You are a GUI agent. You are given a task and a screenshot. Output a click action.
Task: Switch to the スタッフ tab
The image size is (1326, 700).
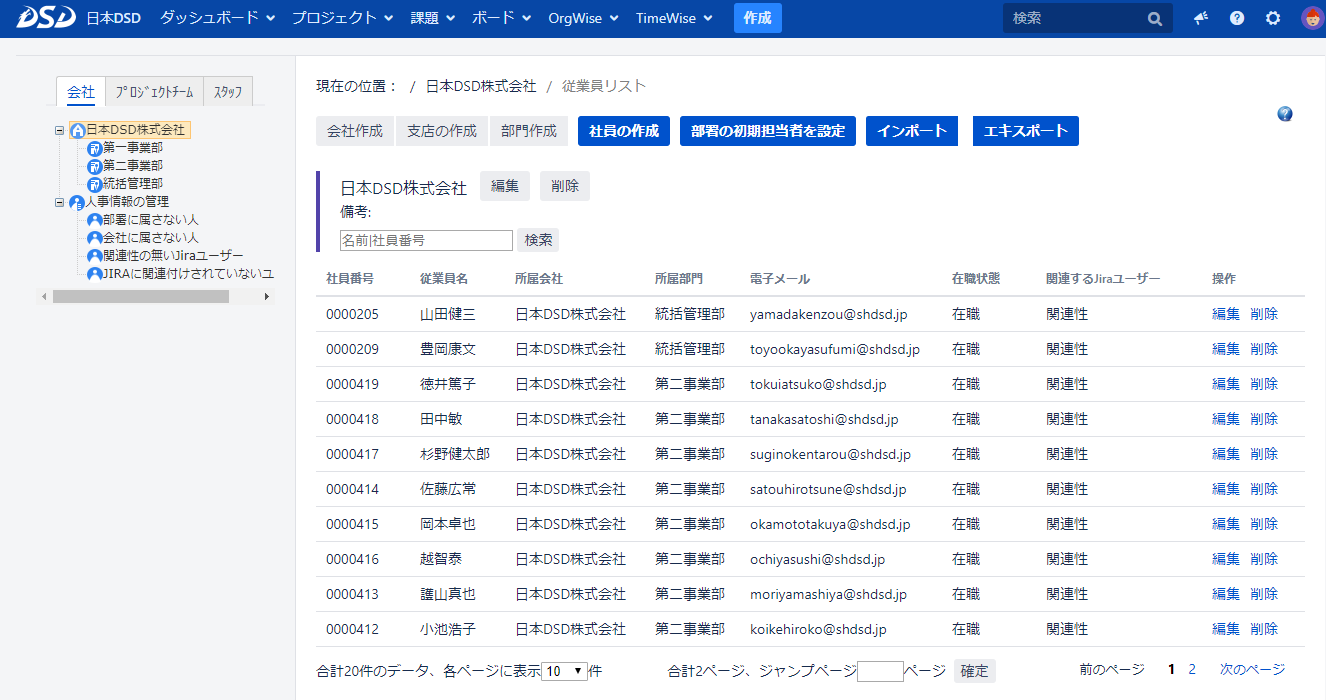228,92
